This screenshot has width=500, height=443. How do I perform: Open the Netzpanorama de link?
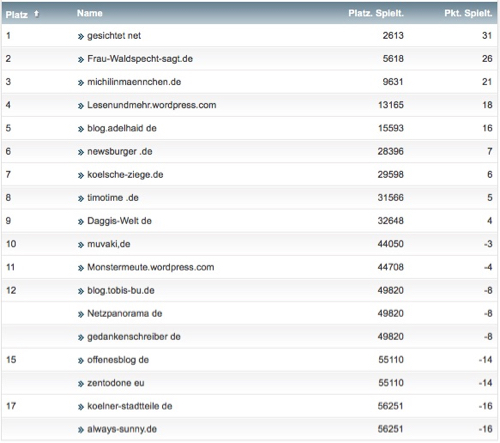(x=125, y=313)
